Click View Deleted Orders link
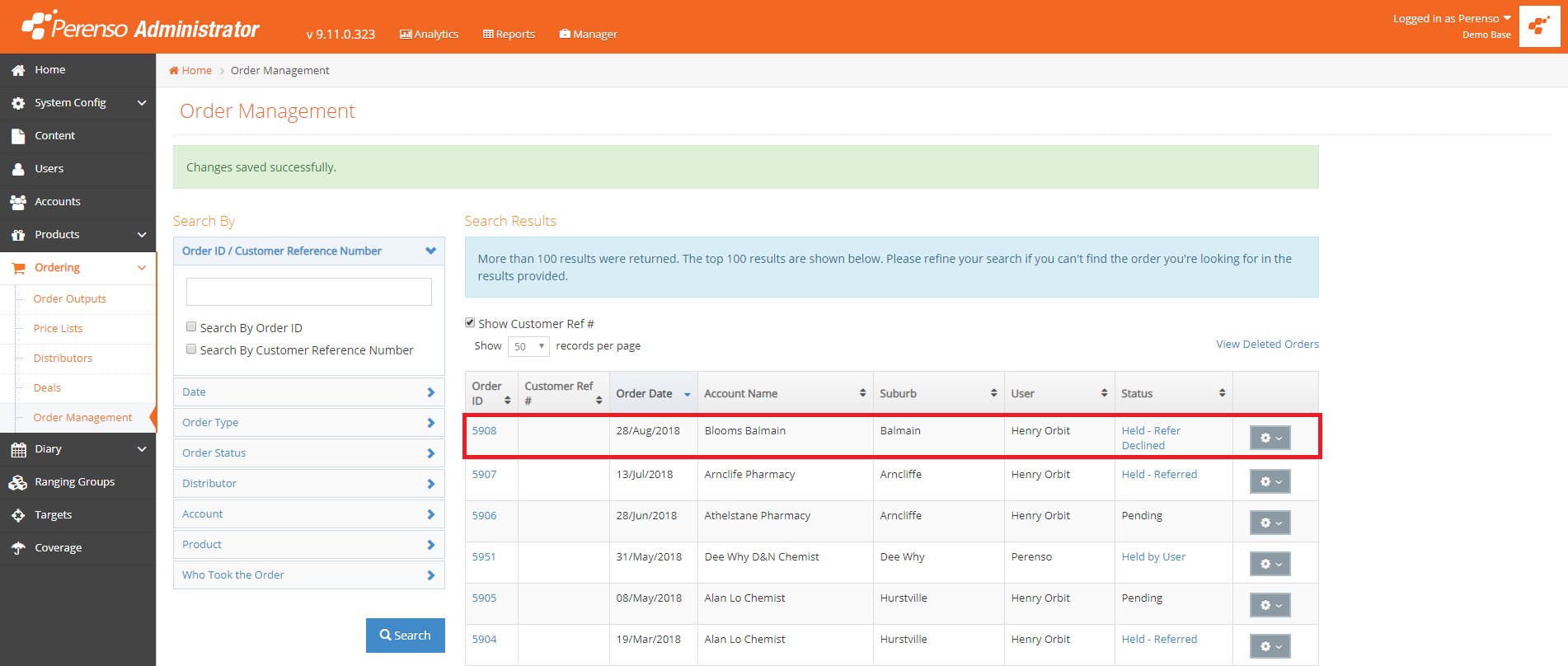The height and width of the screenshot is (666, 1568). pyautogui.click(x=1267, y=345)
